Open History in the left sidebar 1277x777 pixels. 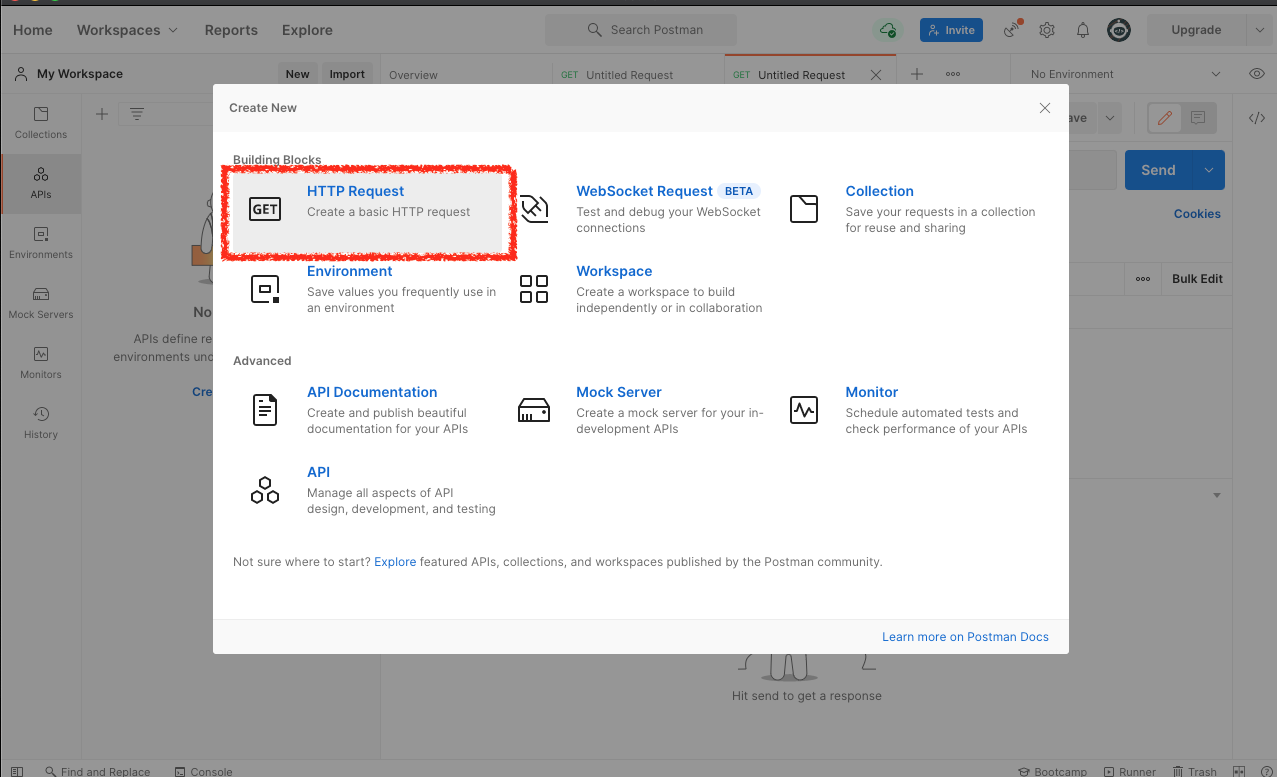(x=41, y=423)
